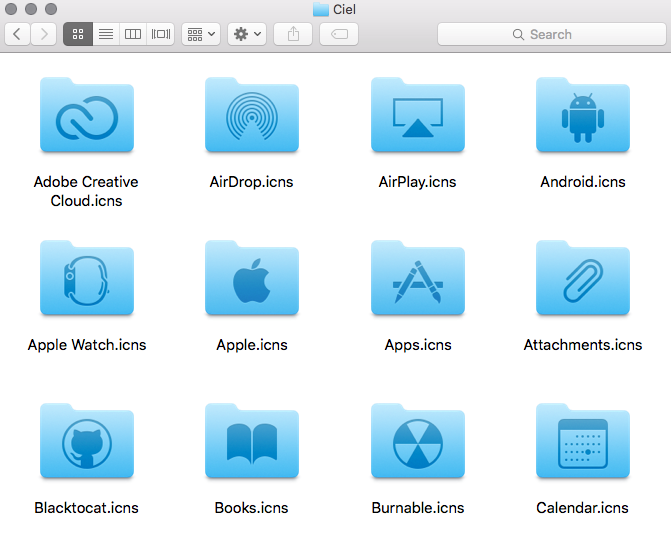Click the 'Adobe Creative Cloud.icns' file name

(x=86, y=191)
